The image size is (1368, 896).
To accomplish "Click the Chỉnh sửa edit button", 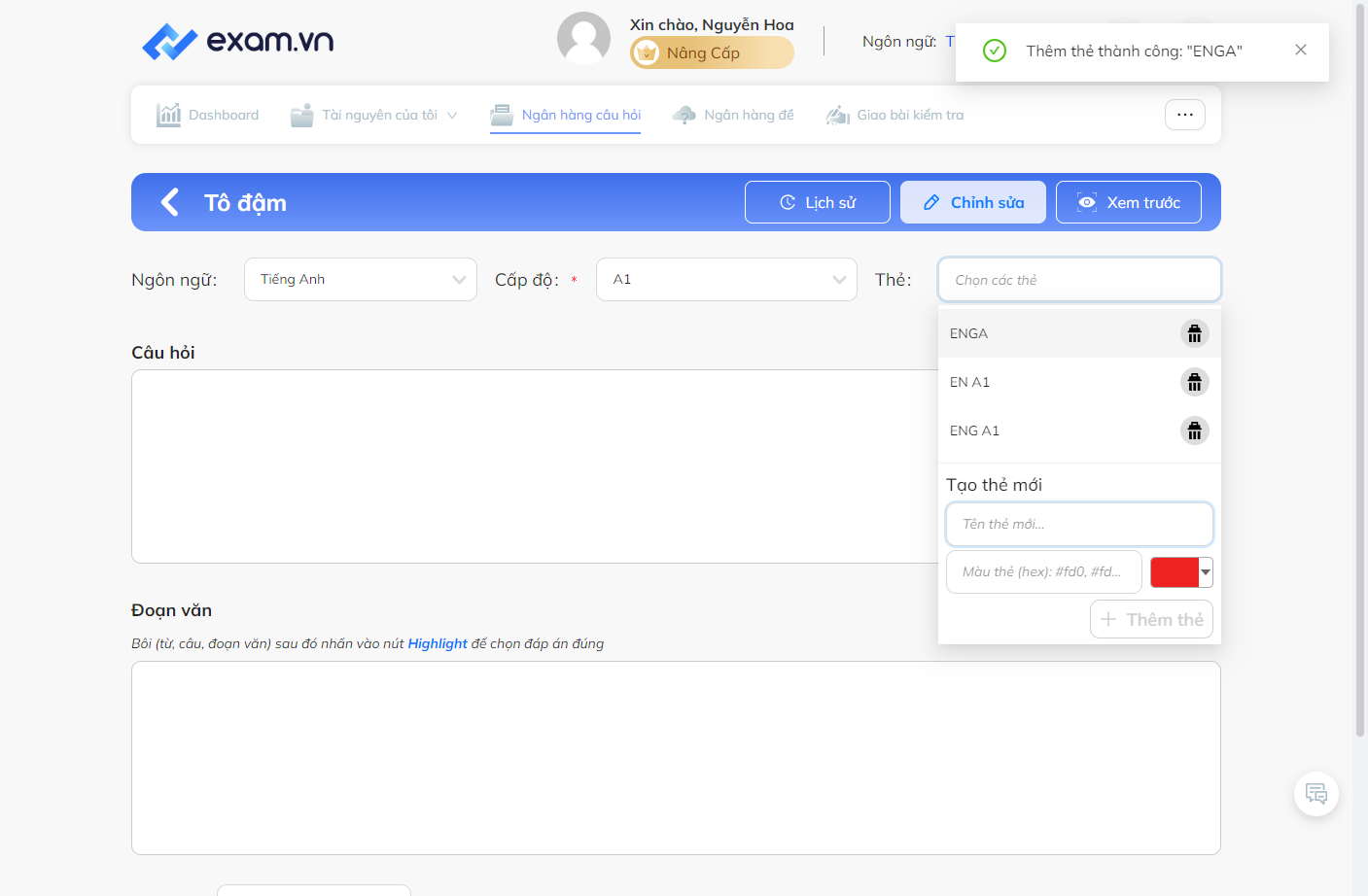I will 973,202.
